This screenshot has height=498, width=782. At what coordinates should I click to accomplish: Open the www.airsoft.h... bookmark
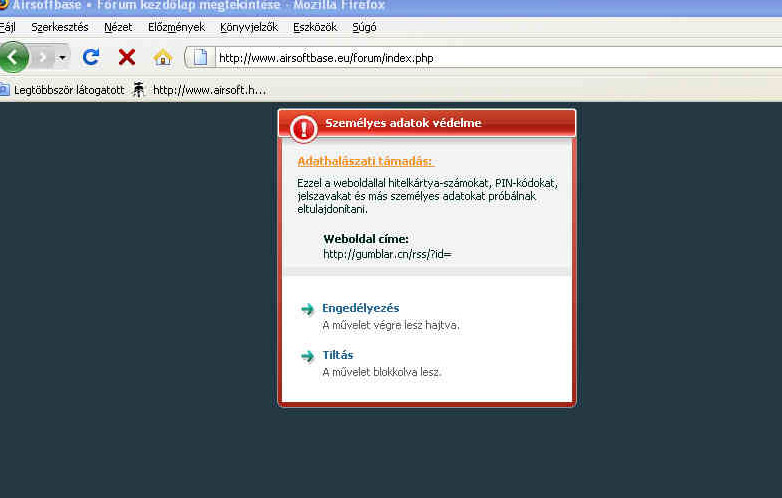point(200,90)
